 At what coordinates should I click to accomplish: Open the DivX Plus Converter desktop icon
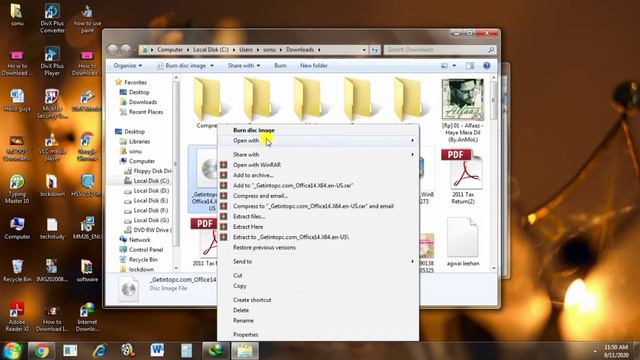(52, 18)
